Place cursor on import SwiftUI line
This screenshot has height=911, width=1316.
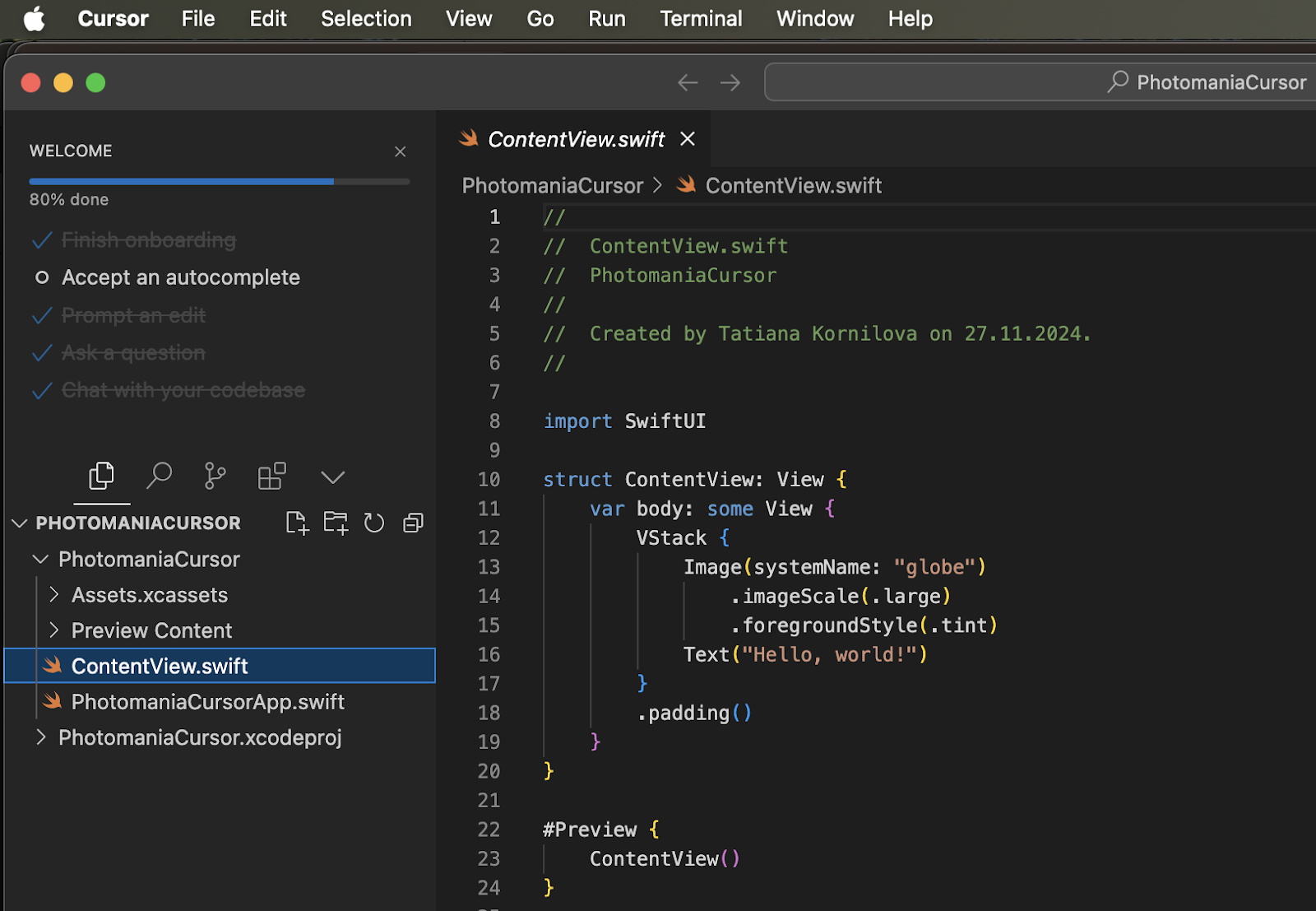tap(624, 421)
